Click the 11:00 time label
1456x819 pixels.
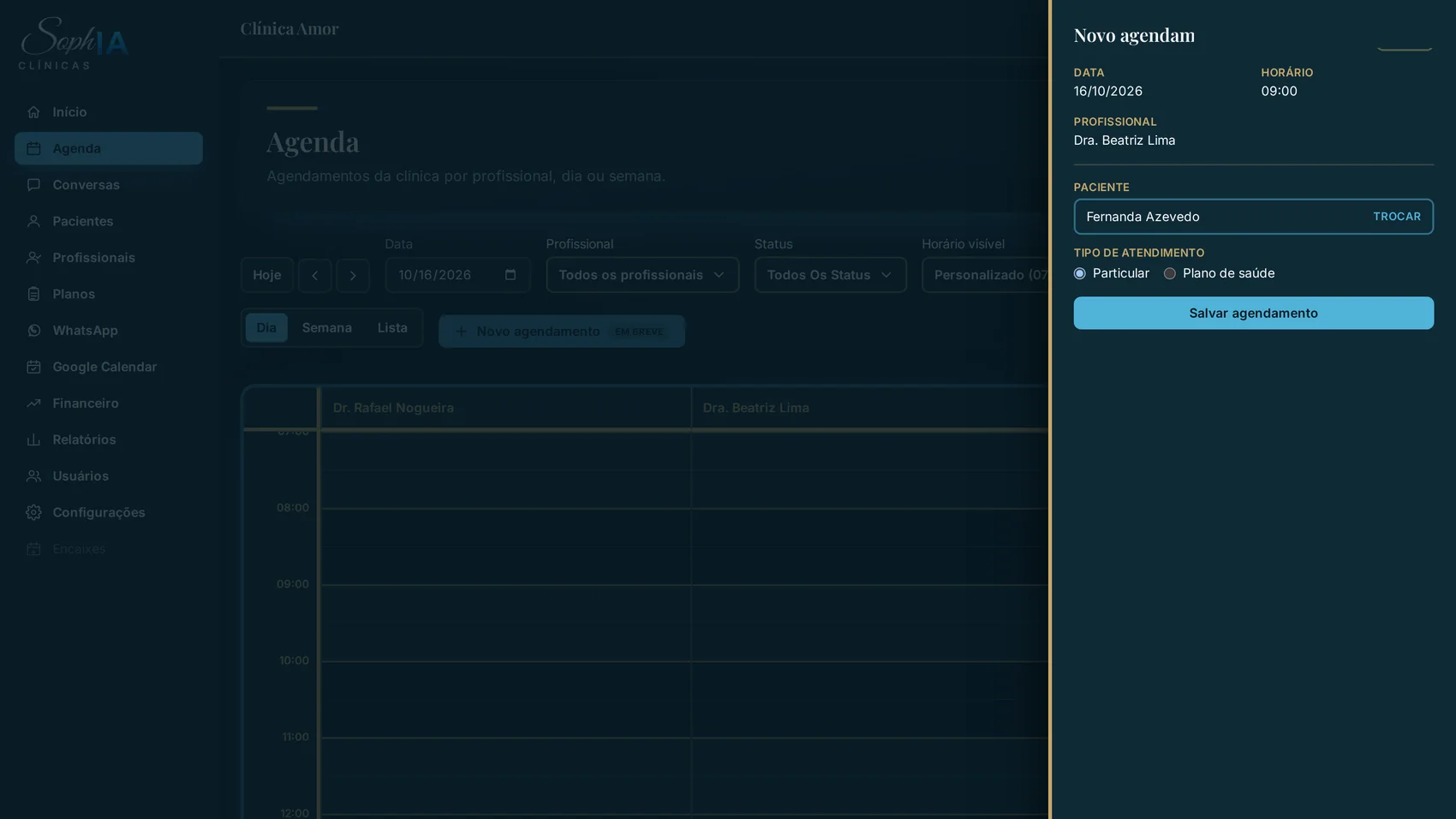(x=295, y=737)
